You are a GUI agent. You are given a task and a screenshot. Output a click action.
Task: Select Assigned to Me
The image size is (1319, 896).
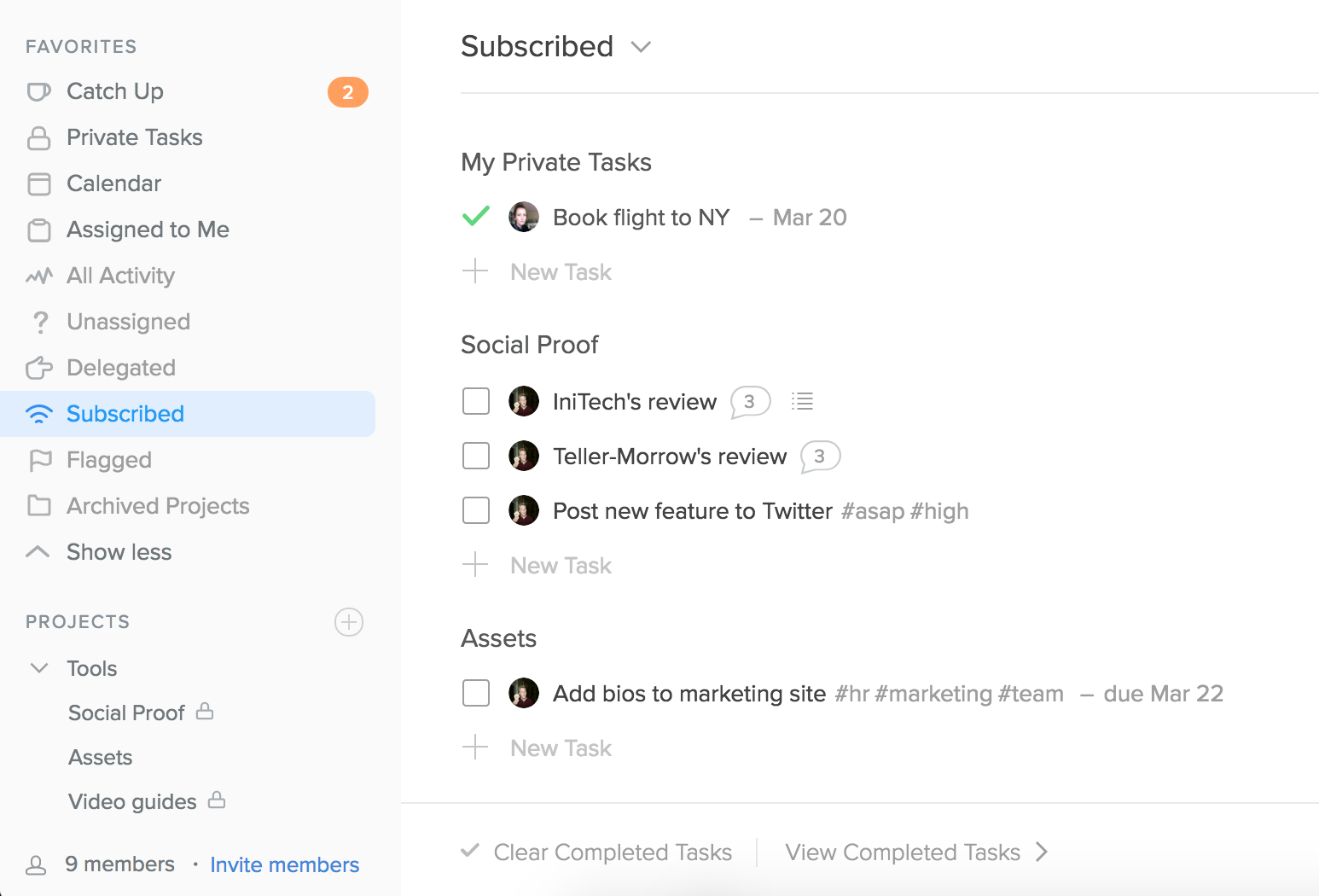tap(148, 230)
